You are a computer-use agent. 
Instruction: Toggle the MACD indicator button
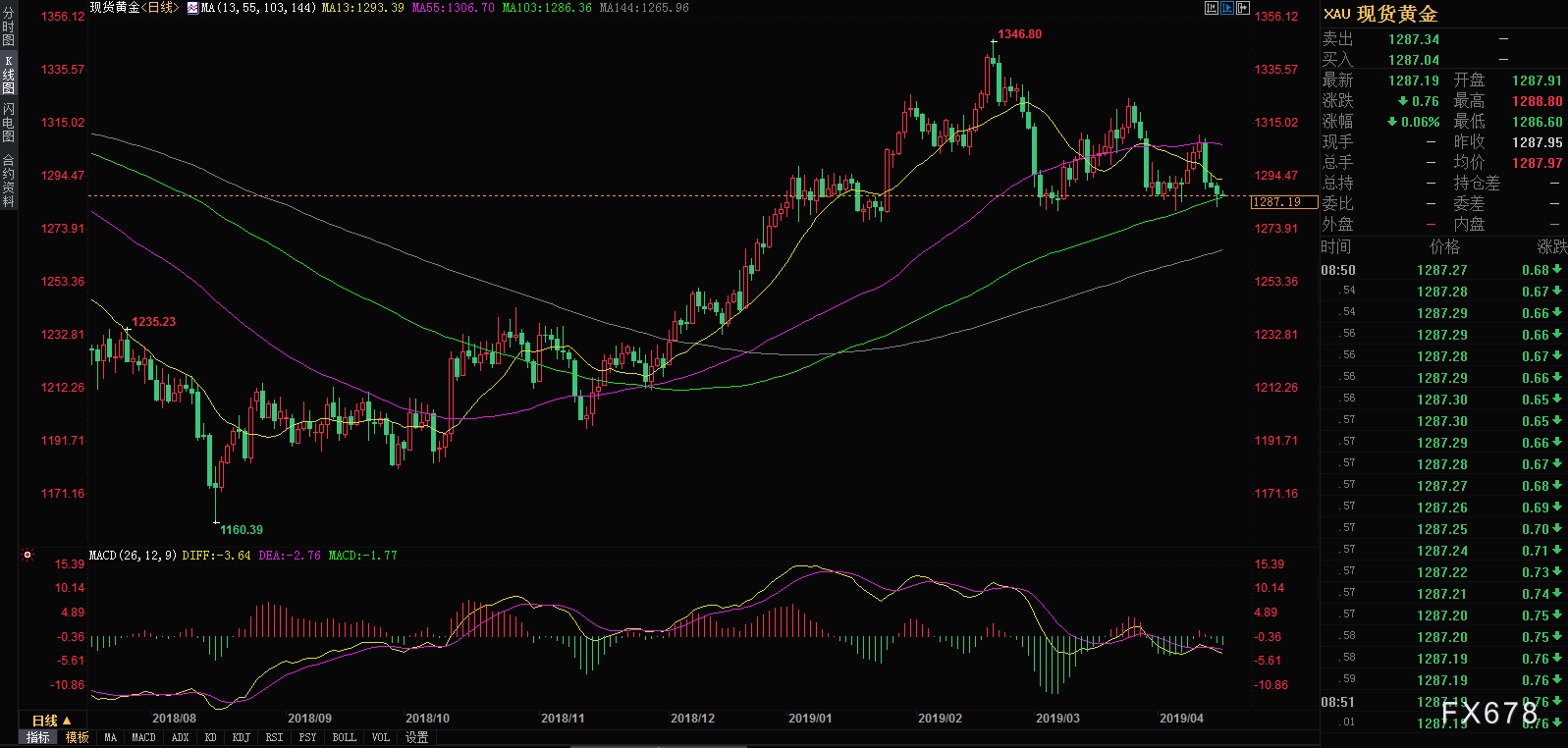(x=143, y=737)
